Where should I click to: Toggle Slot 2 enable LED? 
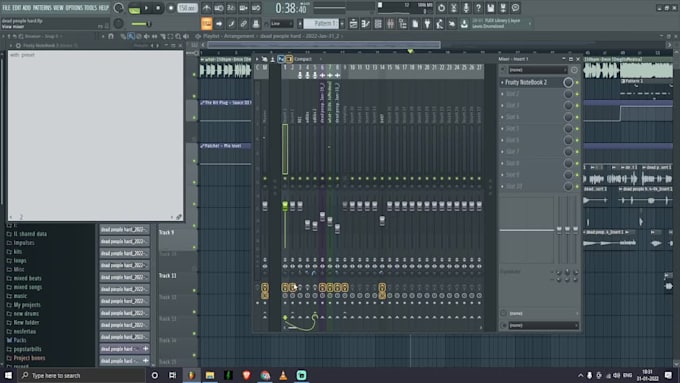pyautogui.click(x=577, y=94)
